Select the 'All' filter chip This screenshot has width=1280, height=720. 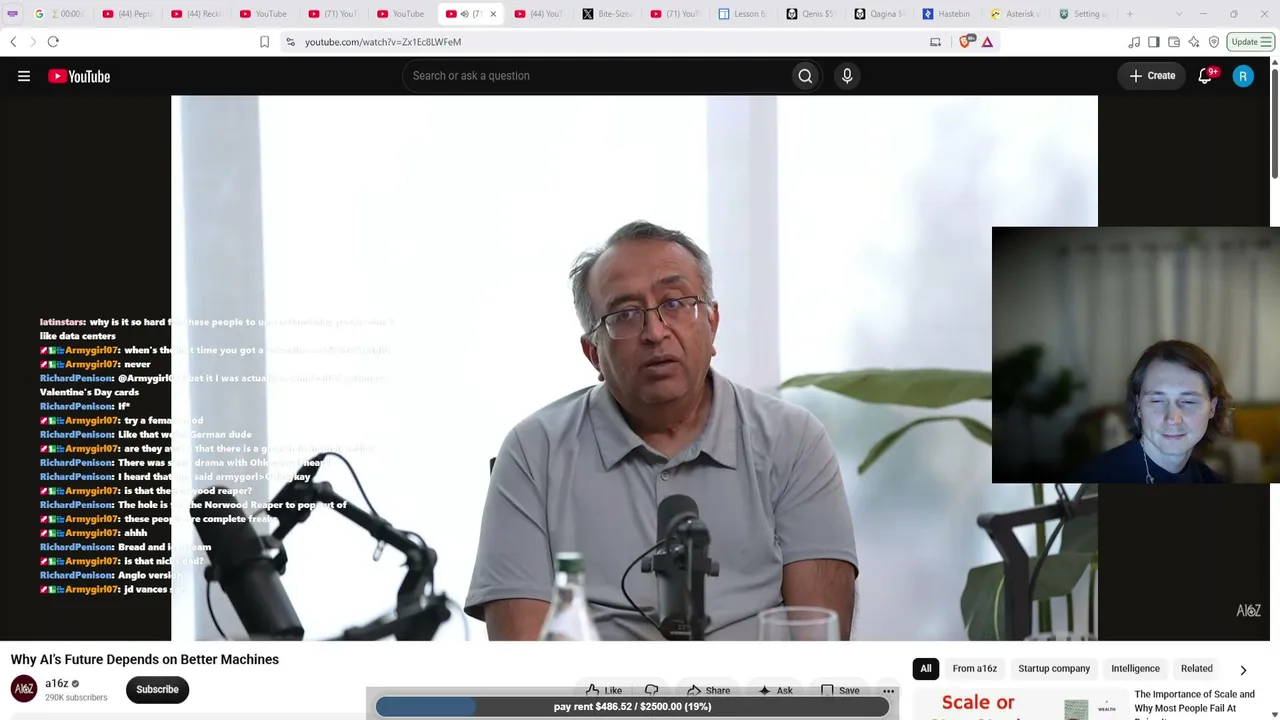click(926, 669)
